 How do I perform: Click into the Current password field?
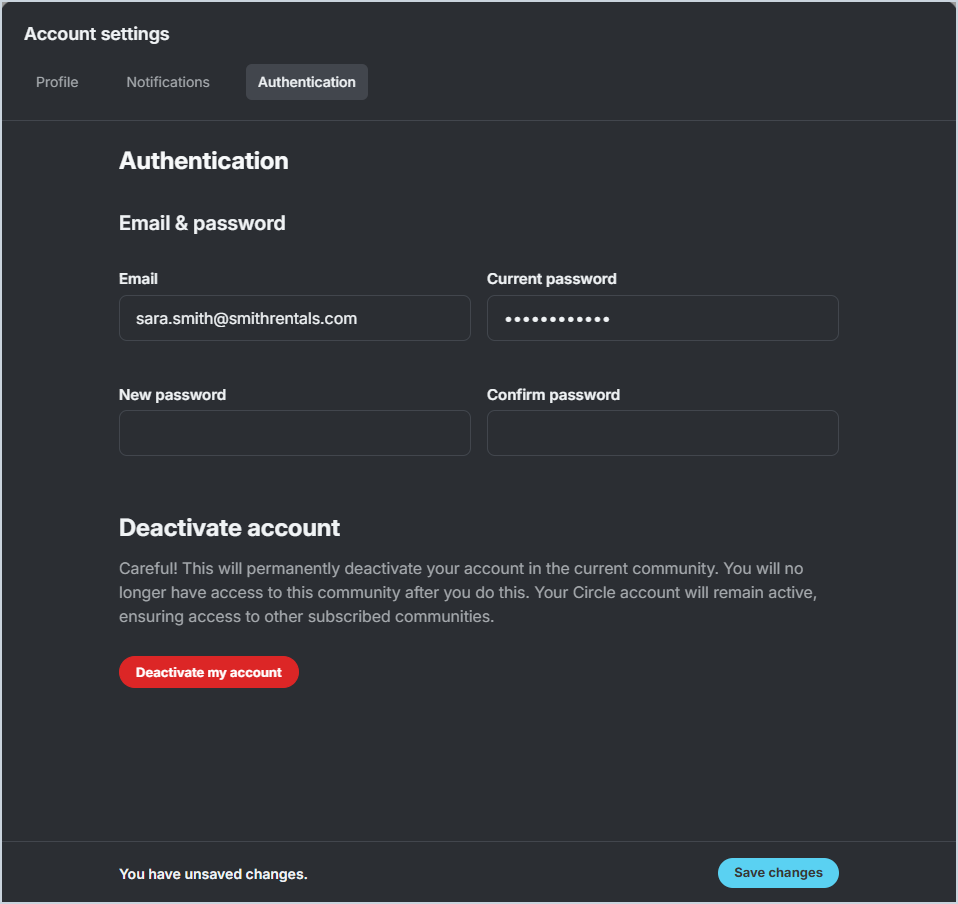[x=662, y=318]
